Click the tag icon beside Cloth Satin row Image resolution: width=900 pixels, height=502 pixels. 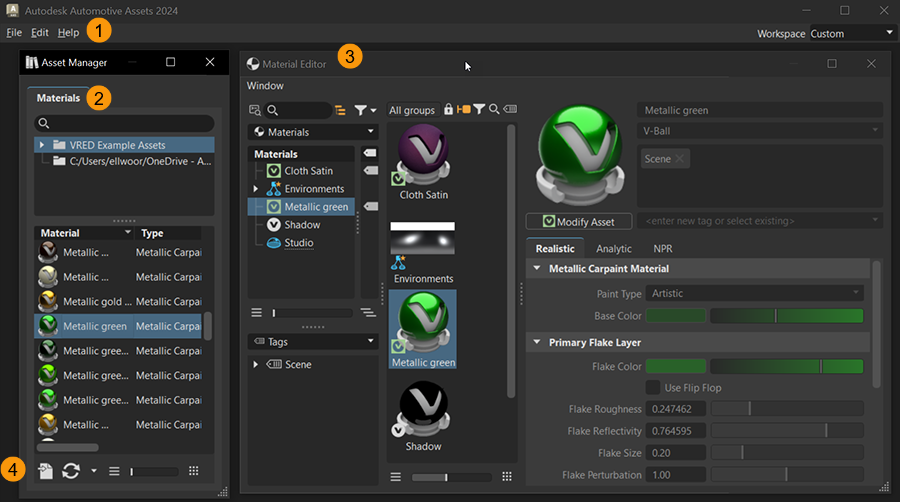coord(371,170)
